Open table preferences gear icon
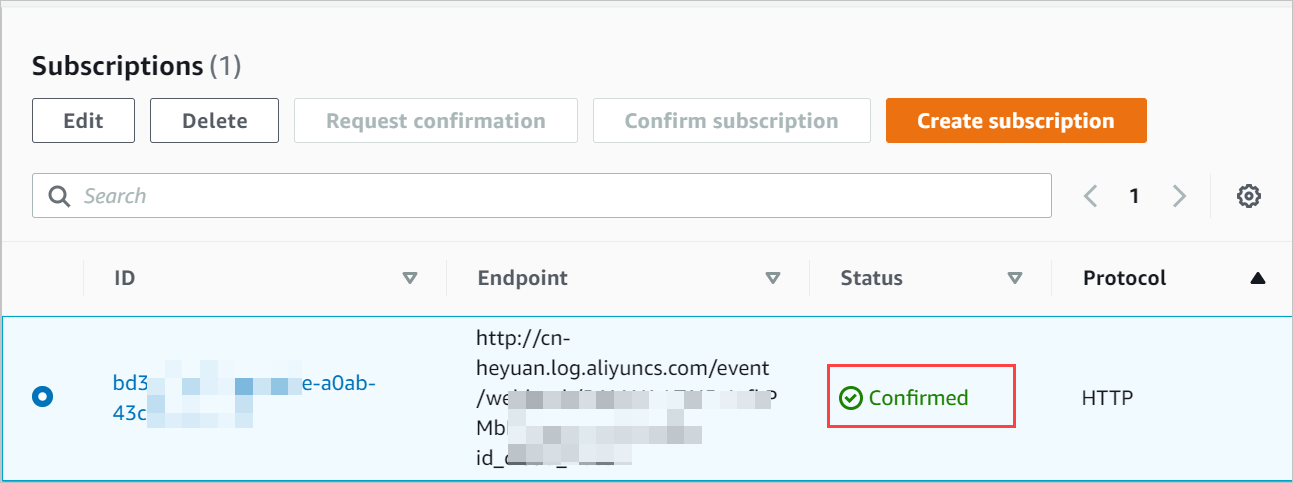This screenshot has height=483, width=1293. 1248,196
